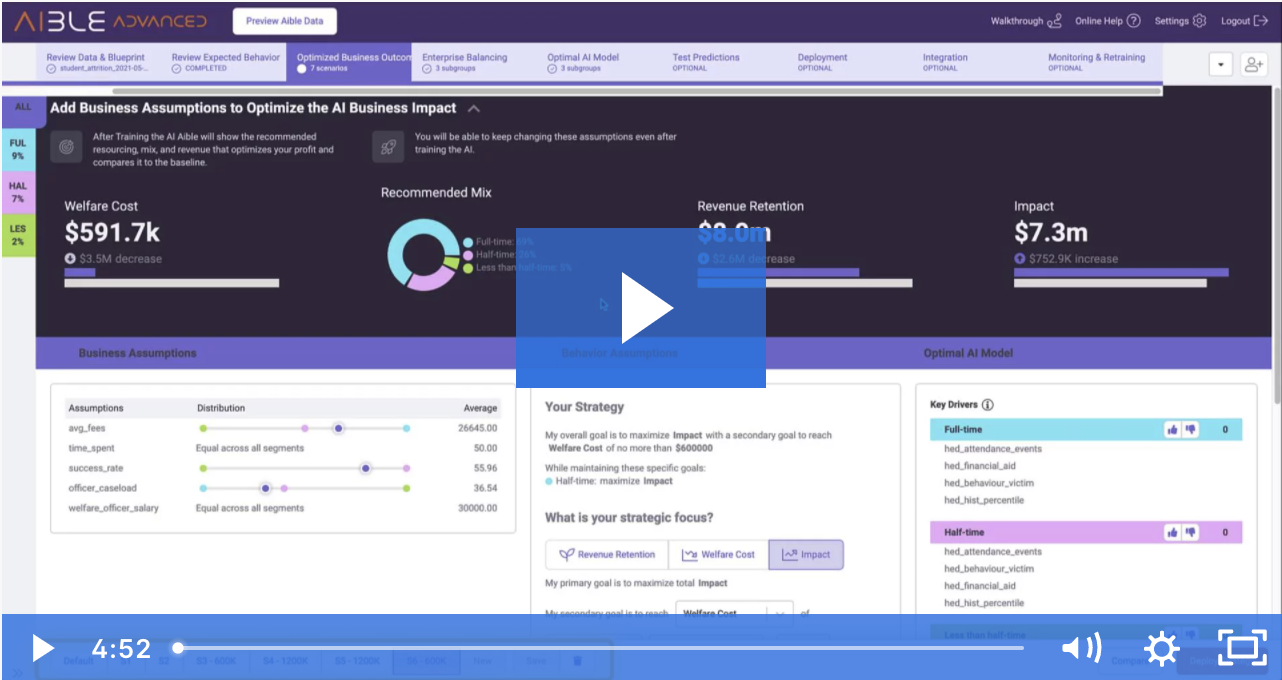Switch to the Optimal AI Model section tab
The height and width of the screenshot is (680, 1282).
click(x=968, y=353)
